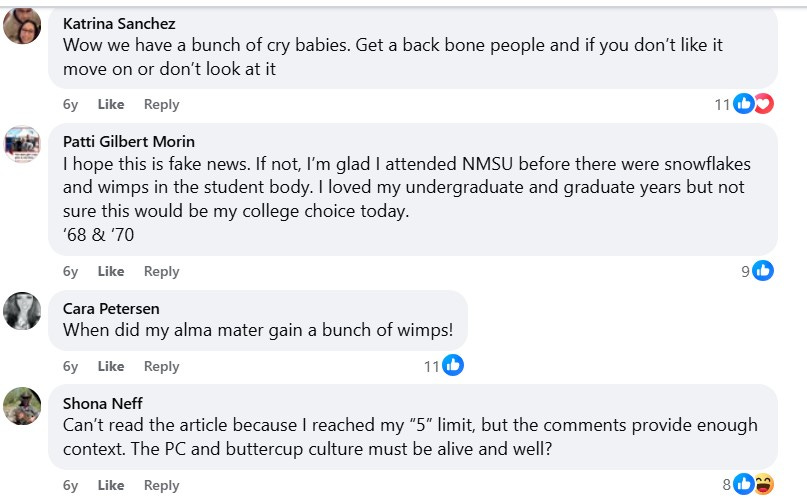Click the reaction icons on Shona Neff's comment
This screenshot has height=499, width=807.
(753, 485)
